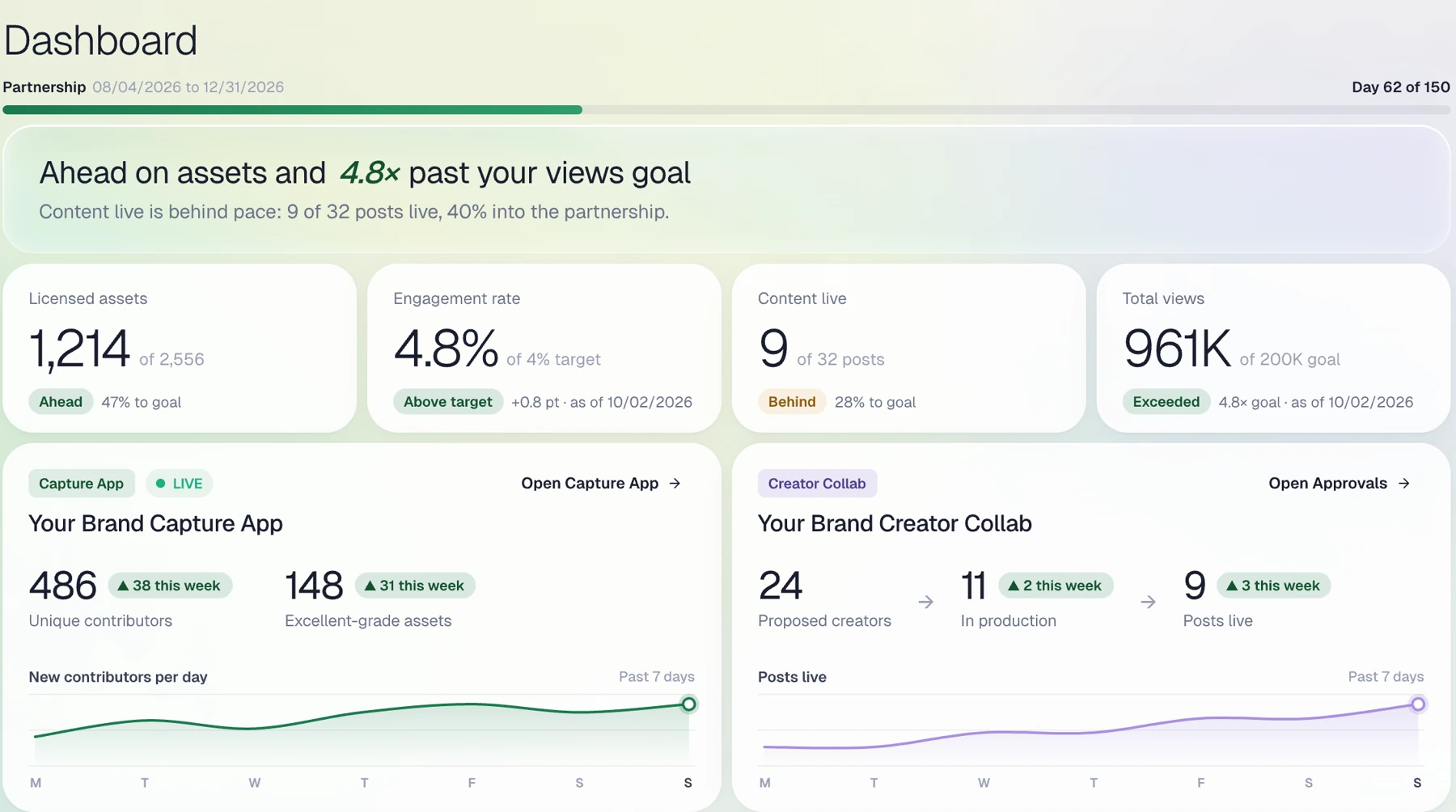Click the green LIVE status dot
Image resolution: width=1456 pixels, height=812 pixels.
coord(160,484)
